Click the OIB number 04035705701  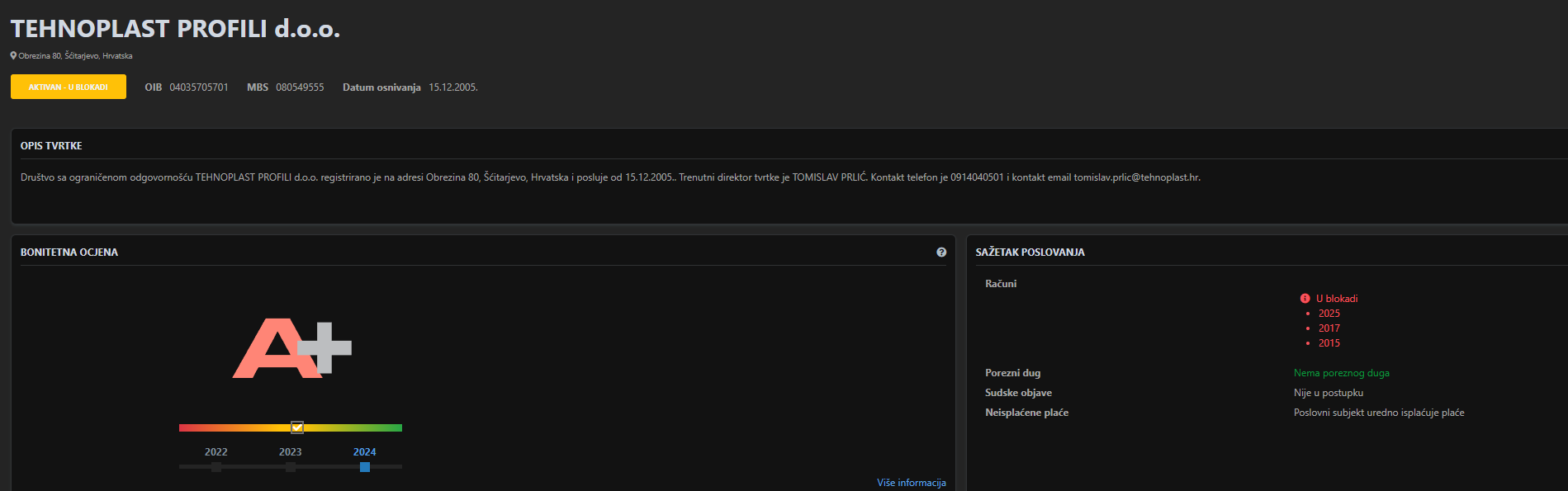199,87
